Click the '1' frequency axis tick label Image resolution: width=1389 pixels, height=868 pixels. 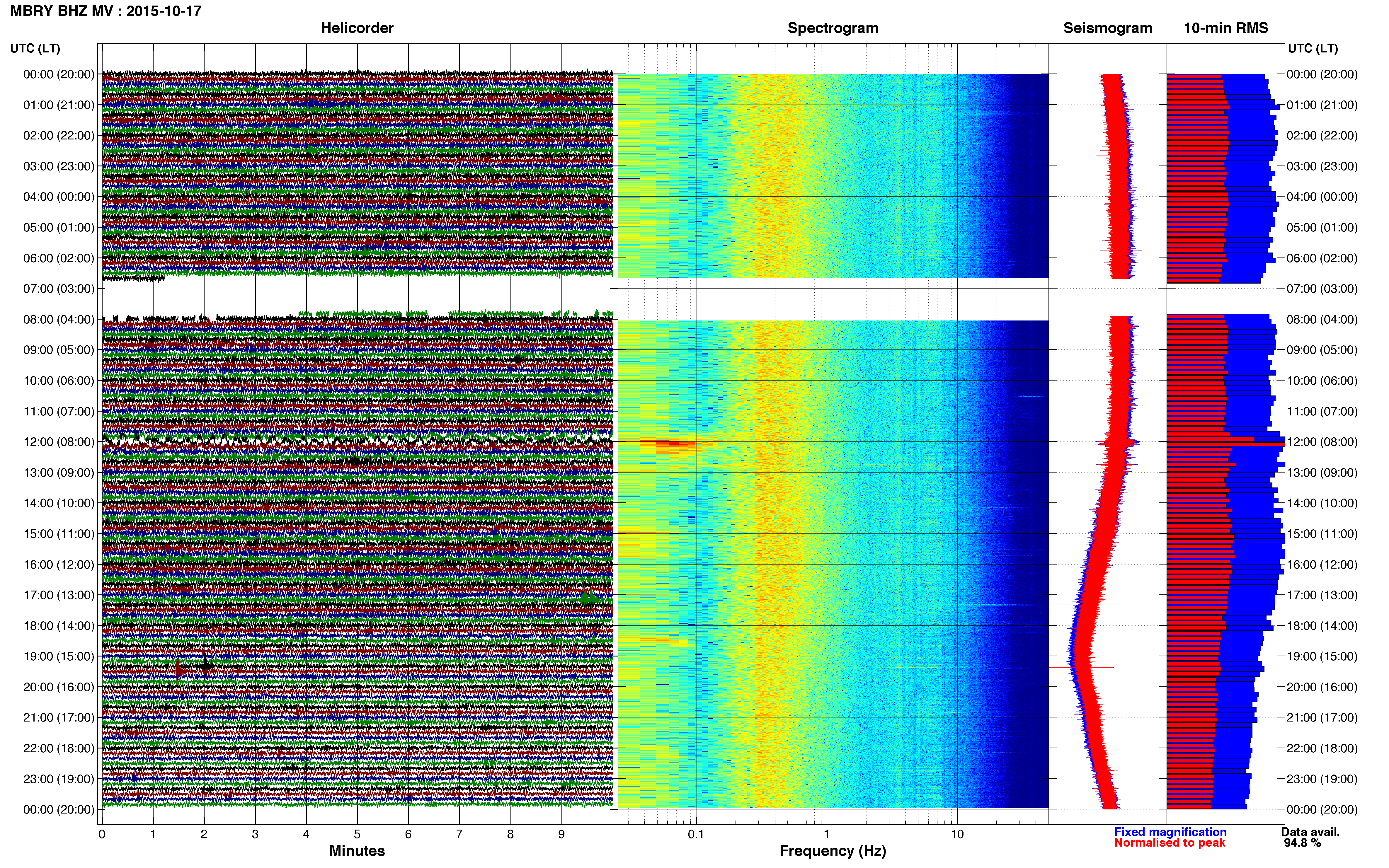coord(826,834)
